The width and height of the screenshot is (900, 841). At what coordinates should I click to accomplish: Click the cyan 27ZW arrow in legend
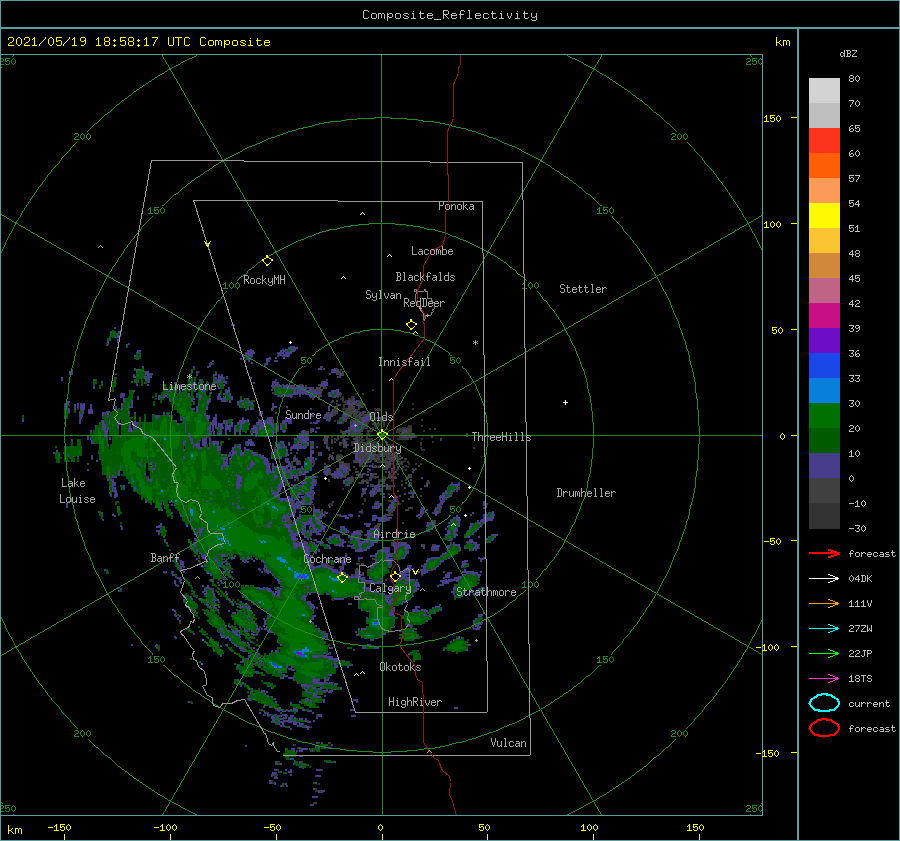pyautogui.click(x=824, y=629)
